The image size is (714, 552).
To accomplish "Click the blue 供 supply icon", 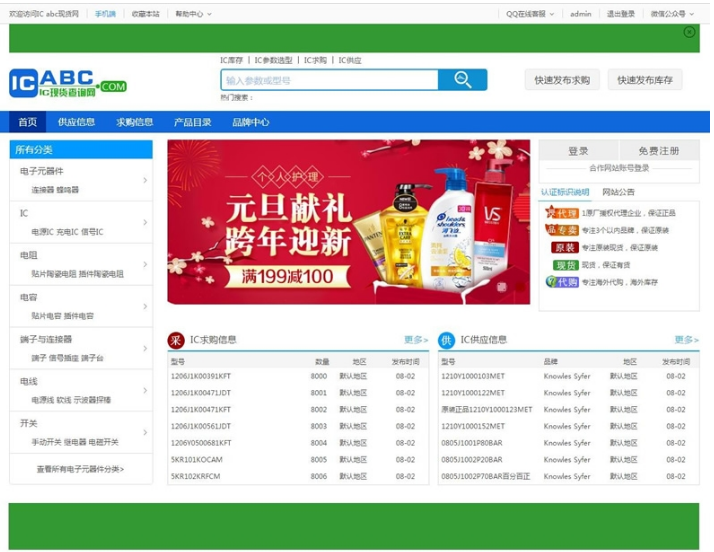I will (x=446, y=340).
